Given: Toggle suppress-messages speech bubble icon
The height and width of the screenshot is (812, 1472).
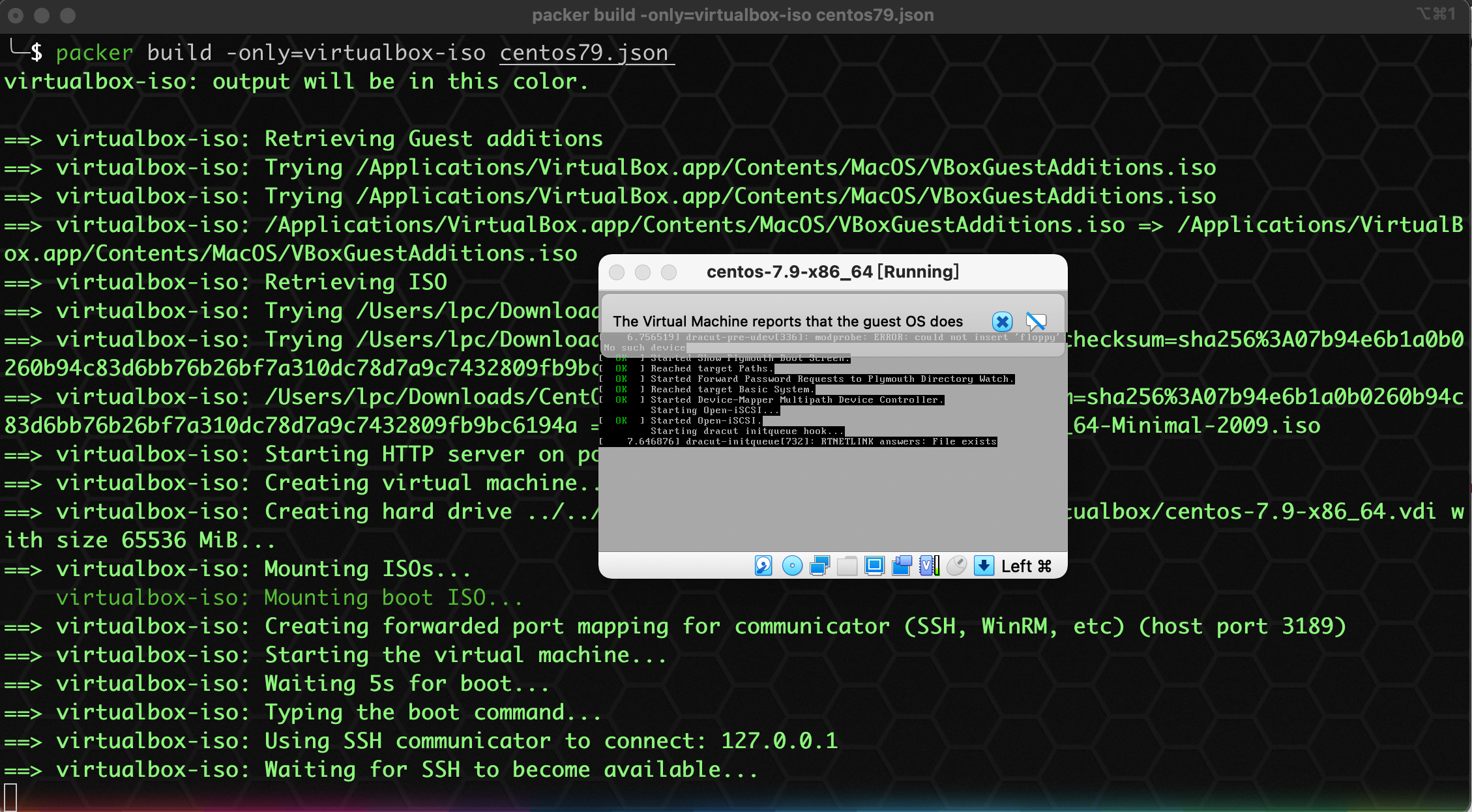Looking at the screenshot, I should tap(1036, 321).
